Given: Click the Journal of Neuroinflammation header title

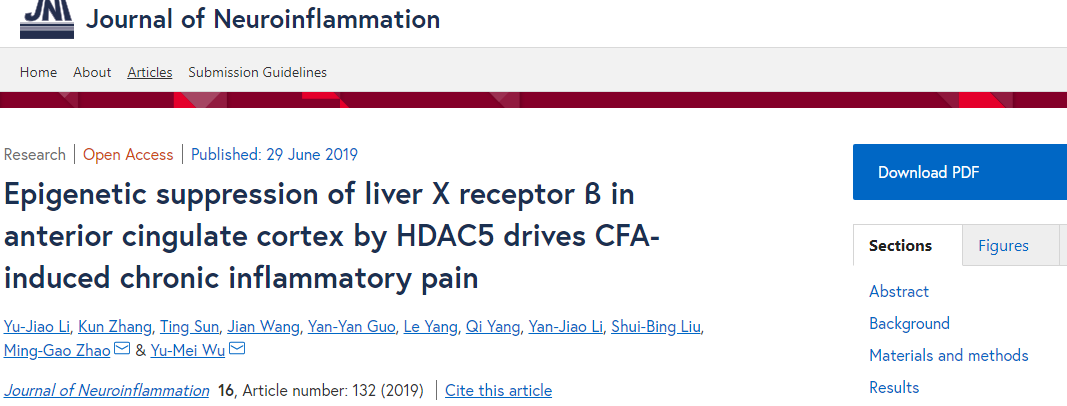Looking at the screenshot, I should click(263, 18).
